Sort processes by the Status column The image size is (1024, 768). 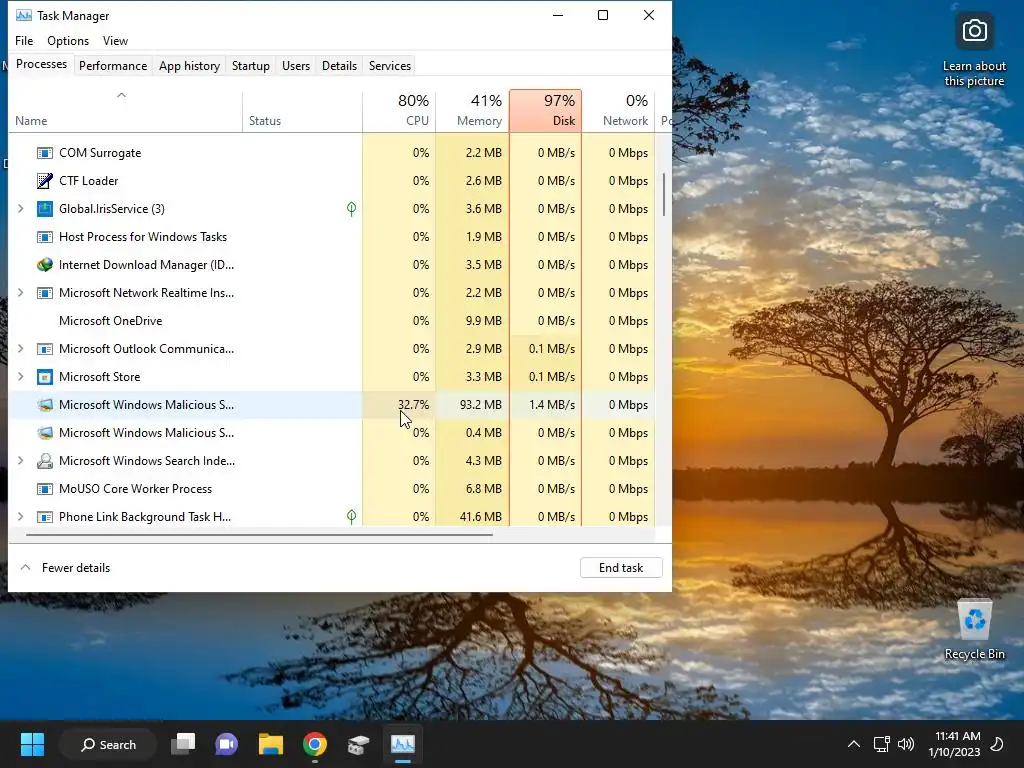[302, 112]
